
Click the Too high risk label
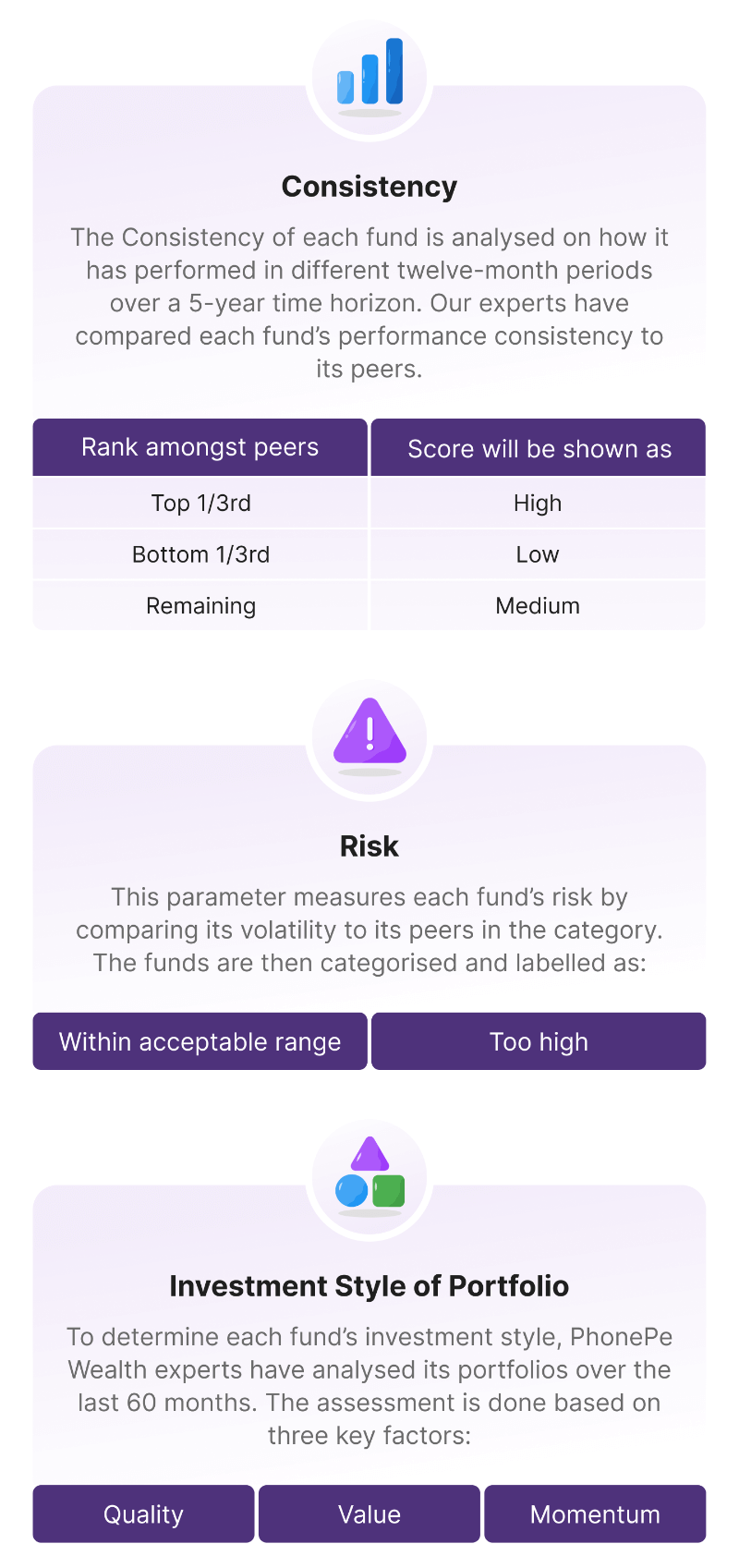point(539,1041)
